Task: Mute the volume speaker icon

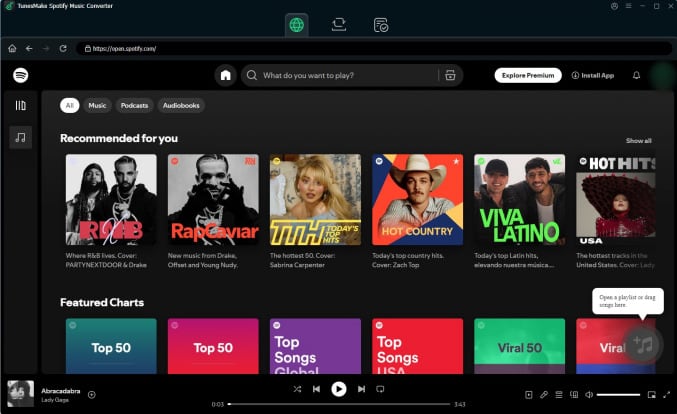Action: pos(588,395)
